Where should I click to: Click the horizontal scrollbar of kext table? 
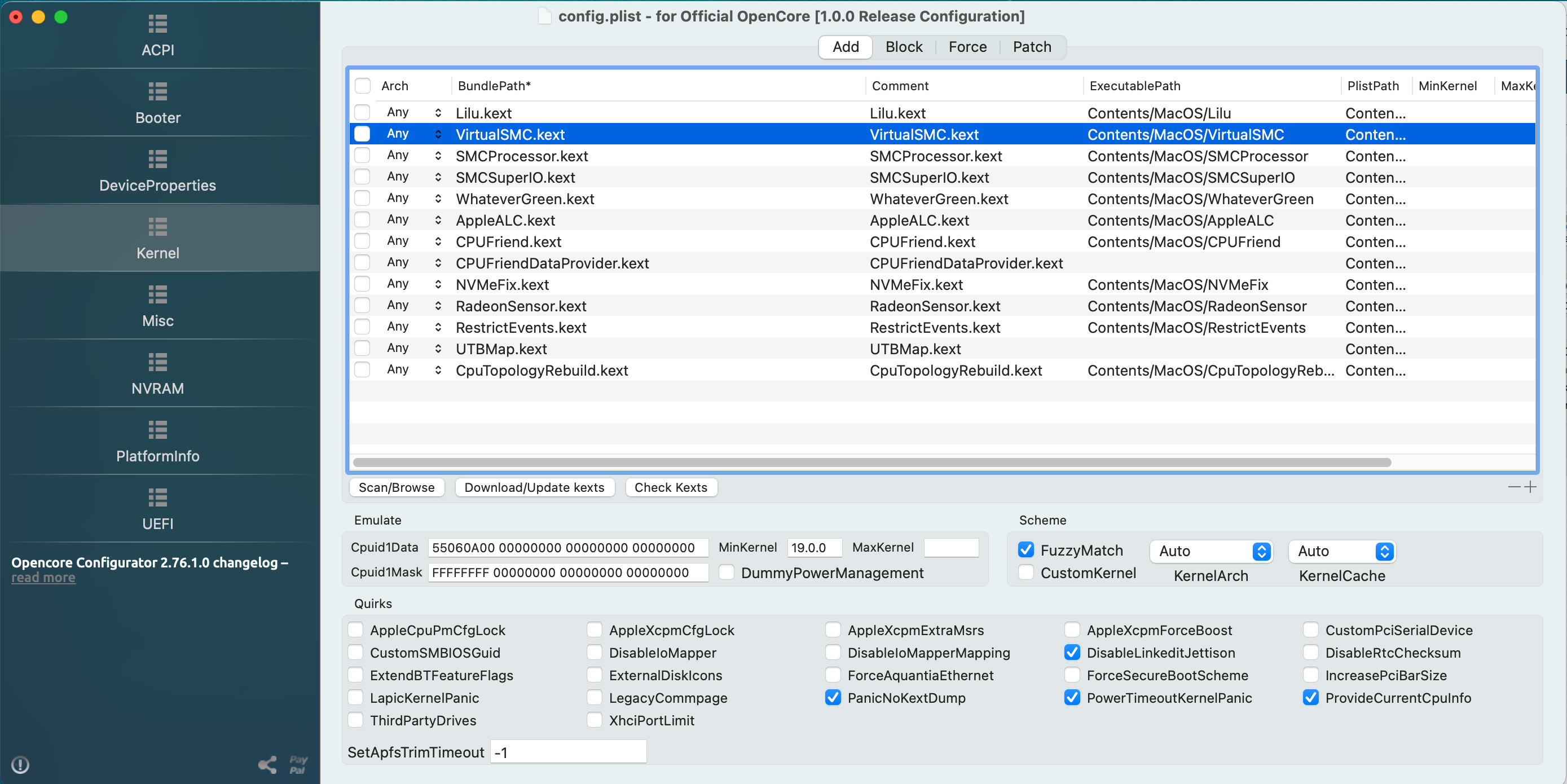click(871, 463)
